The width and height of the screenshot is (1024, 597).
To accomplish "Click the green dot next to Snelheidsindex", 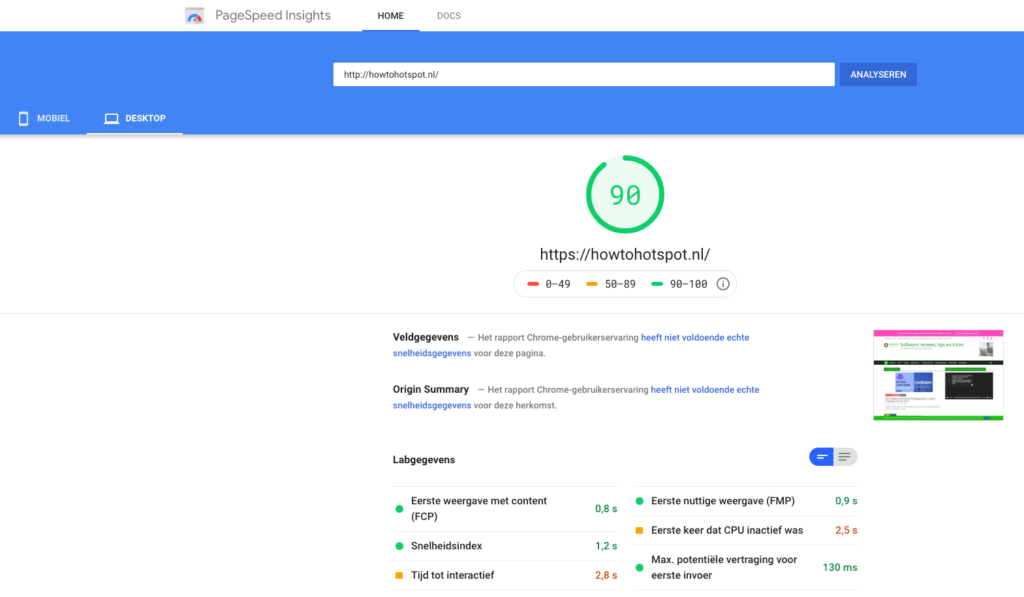I will point(399,546).
